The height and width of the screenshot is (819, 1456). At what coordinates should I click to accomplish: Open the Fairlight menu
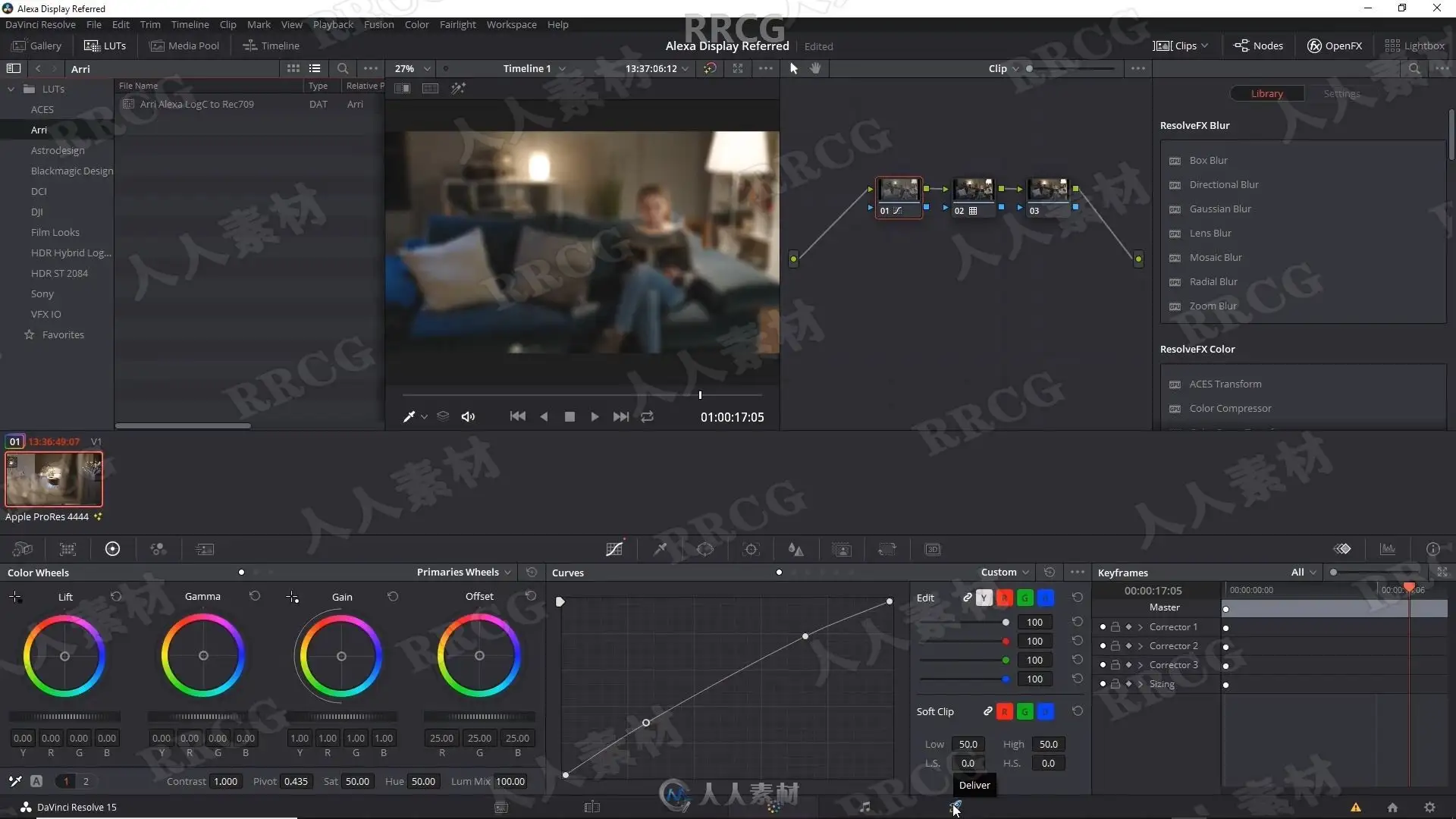click(x=457, y=24)
